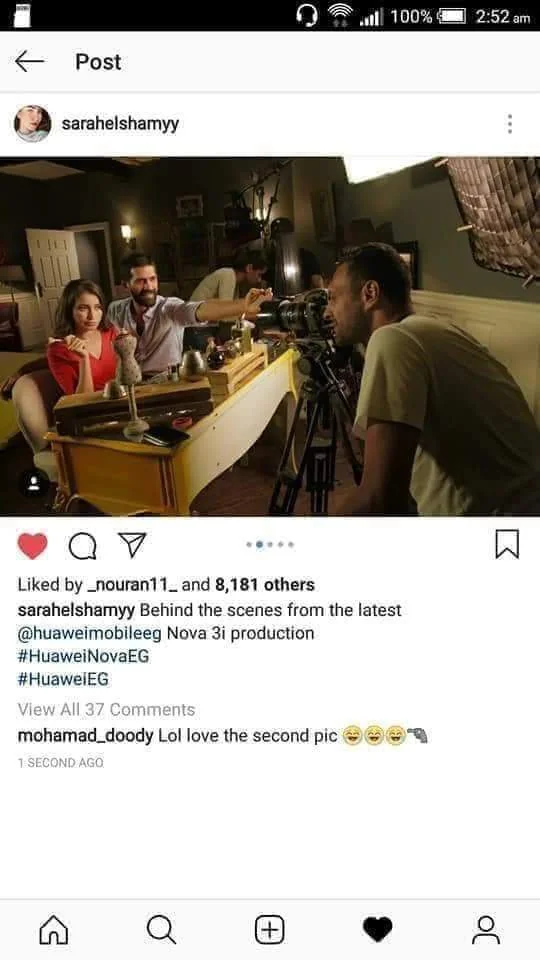Viewport: 540px width, 960px height.
Task: Tap the carousel page indicator dots
Action: [x=270, y=544]
